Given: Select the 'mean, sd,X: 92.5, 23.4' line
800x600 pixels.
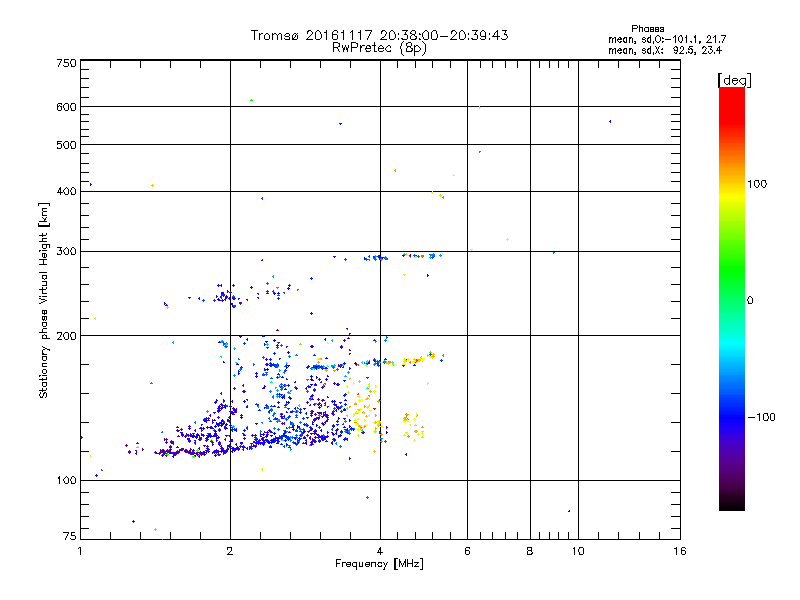Looking at the screenshot, I should pos(665,50).
